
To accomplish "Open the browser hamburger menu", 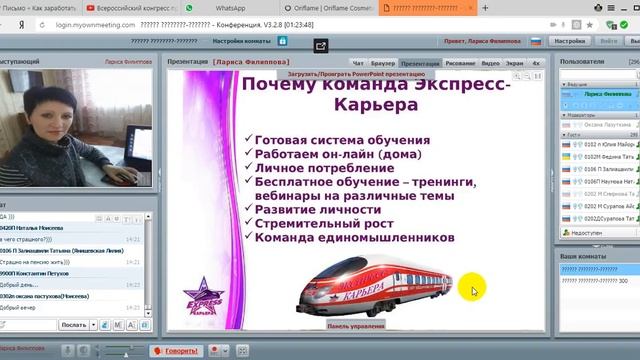I will [611, 8].
